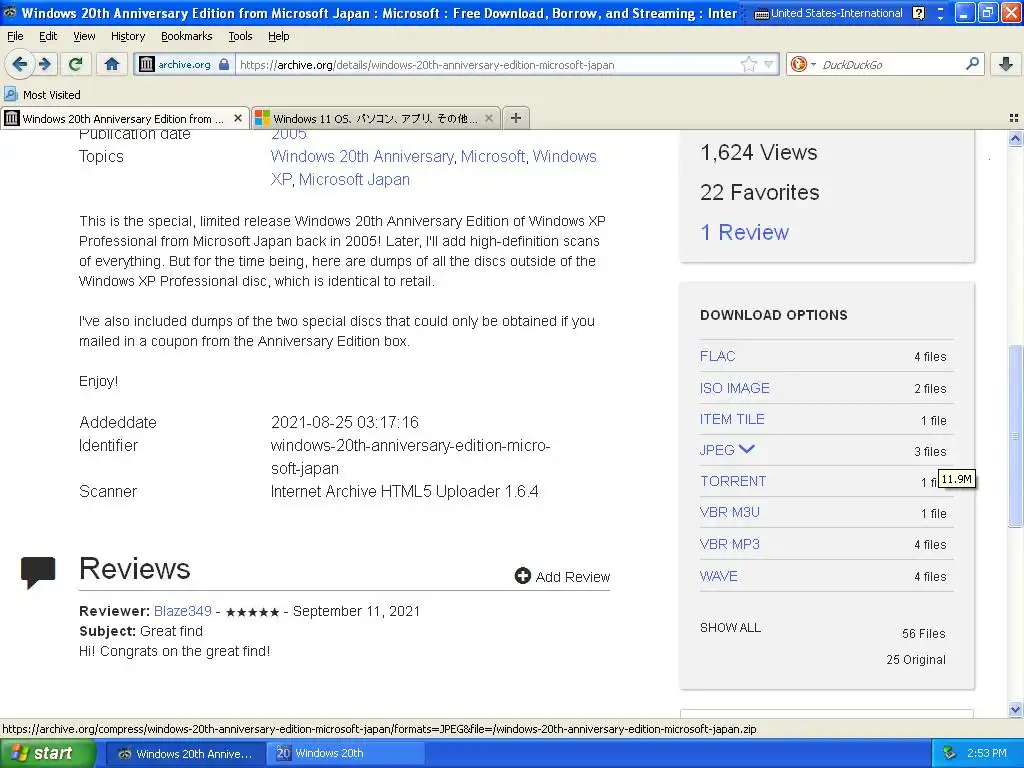The height and width of the screenshot is (768, 1024).
Task: Open the Edit menu
Action: click(48, 36)
